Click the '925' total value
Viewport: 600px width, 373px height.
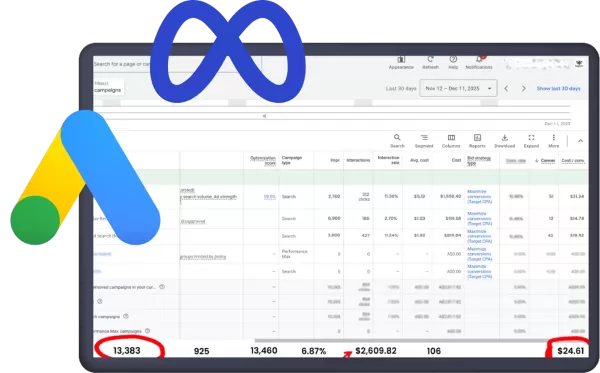tap(202, 351)
